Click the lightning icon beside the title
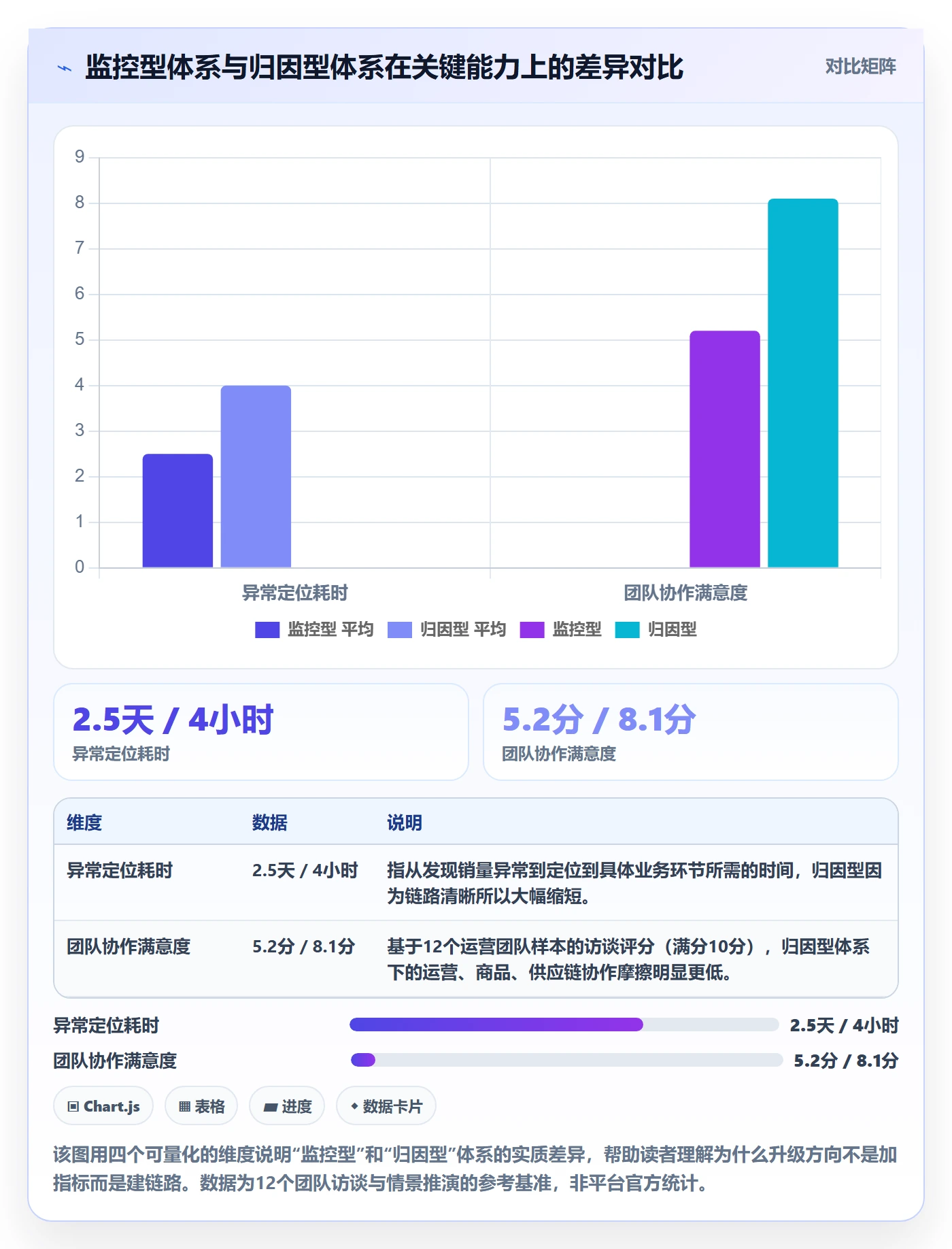Viewport: 952px width, 1249px height. coord(65,68)
